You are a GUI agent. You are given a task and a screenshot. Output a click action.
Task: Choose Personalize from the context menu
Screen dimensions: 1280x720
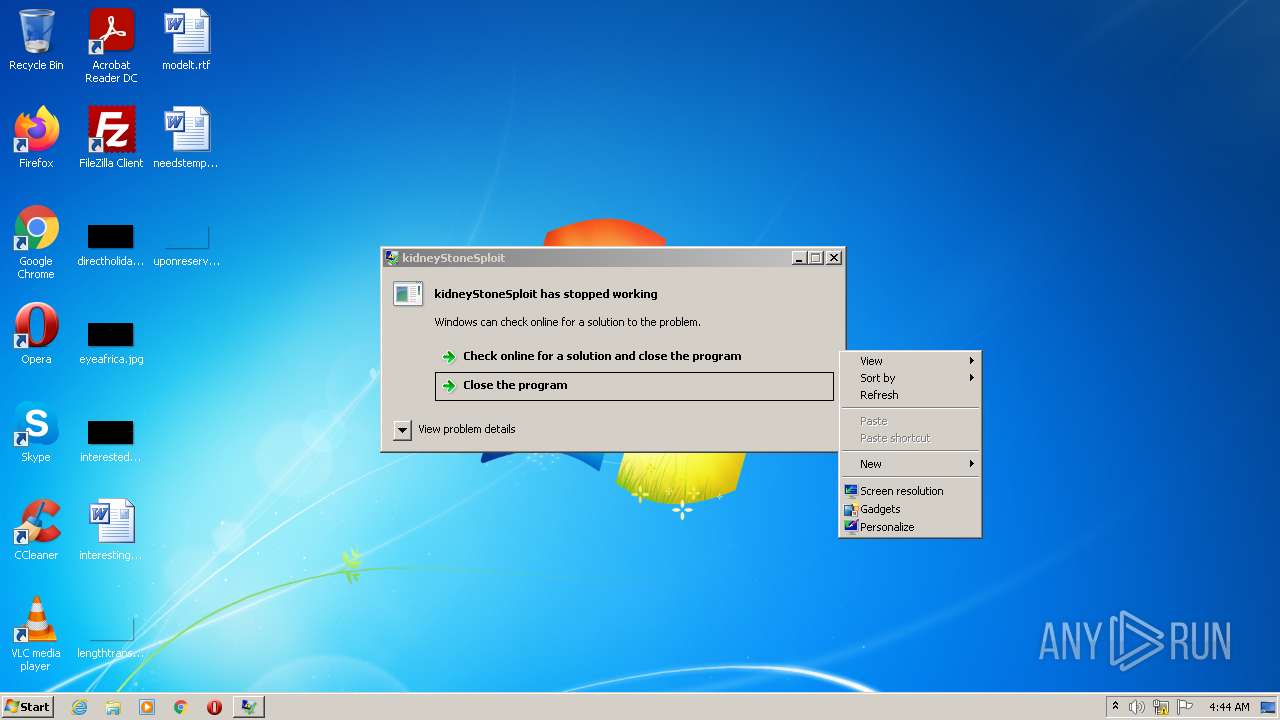[x=909, y=527]
